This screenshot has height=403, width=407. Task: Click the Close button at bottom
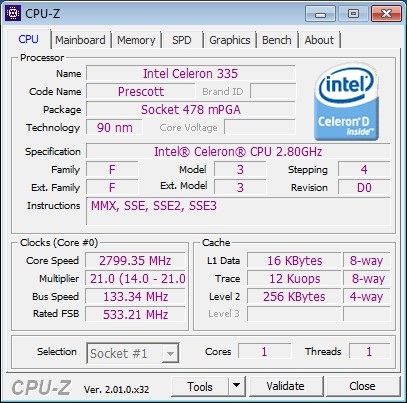(x=362, y=386)
